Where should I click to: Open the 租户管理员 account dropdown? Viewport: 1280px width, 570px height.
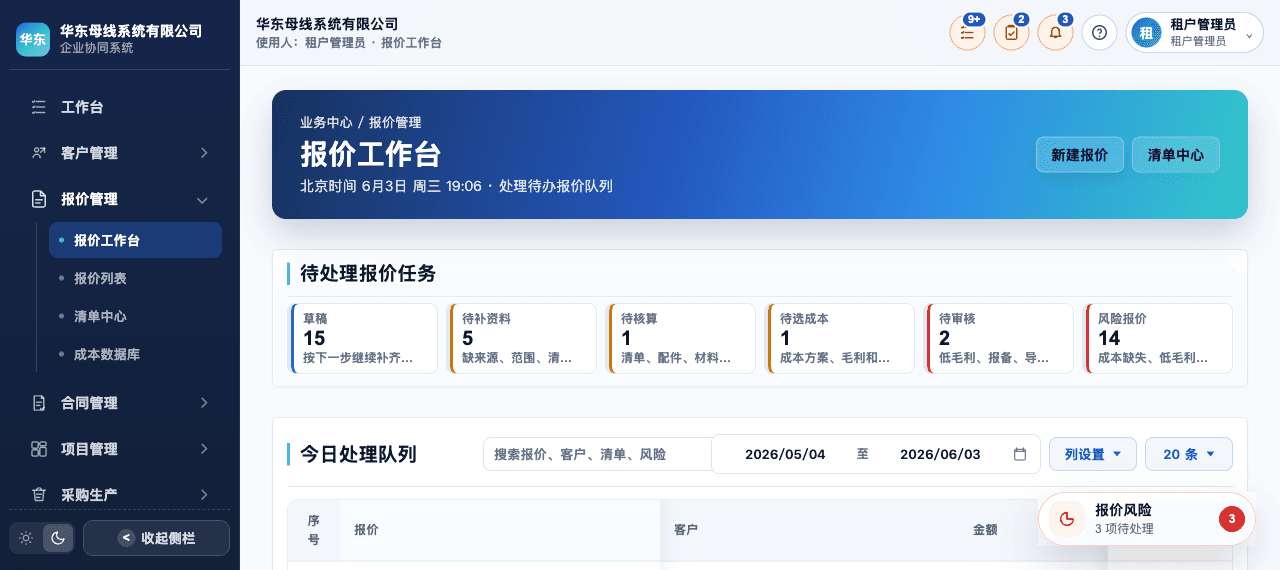click(x=1194, y=33)
